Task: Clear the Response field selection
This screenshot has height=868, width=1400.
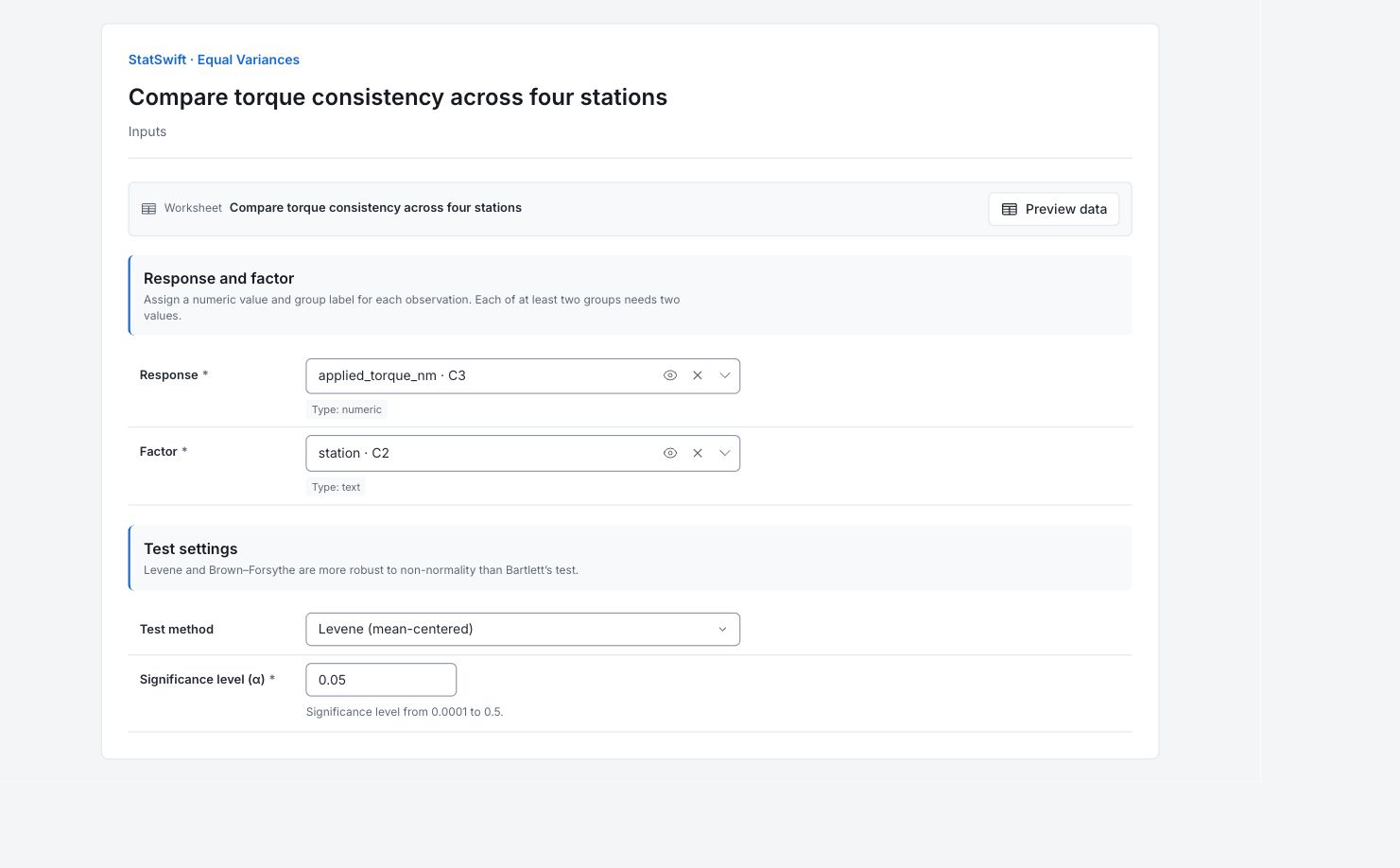Action: coord(698,375)
